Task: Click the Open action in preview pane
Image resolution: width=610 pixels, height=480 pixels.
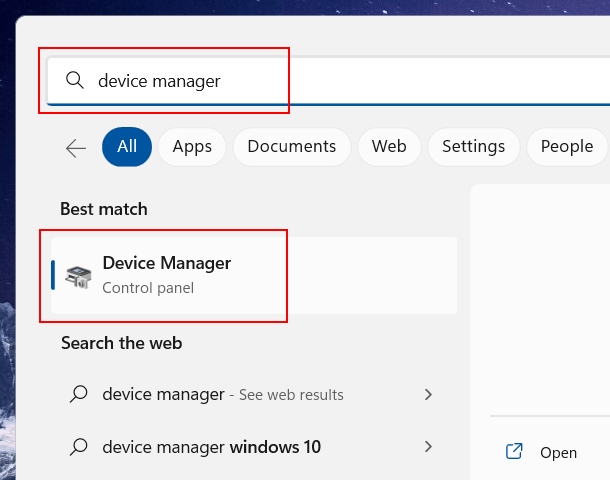Action: [558, 453]
